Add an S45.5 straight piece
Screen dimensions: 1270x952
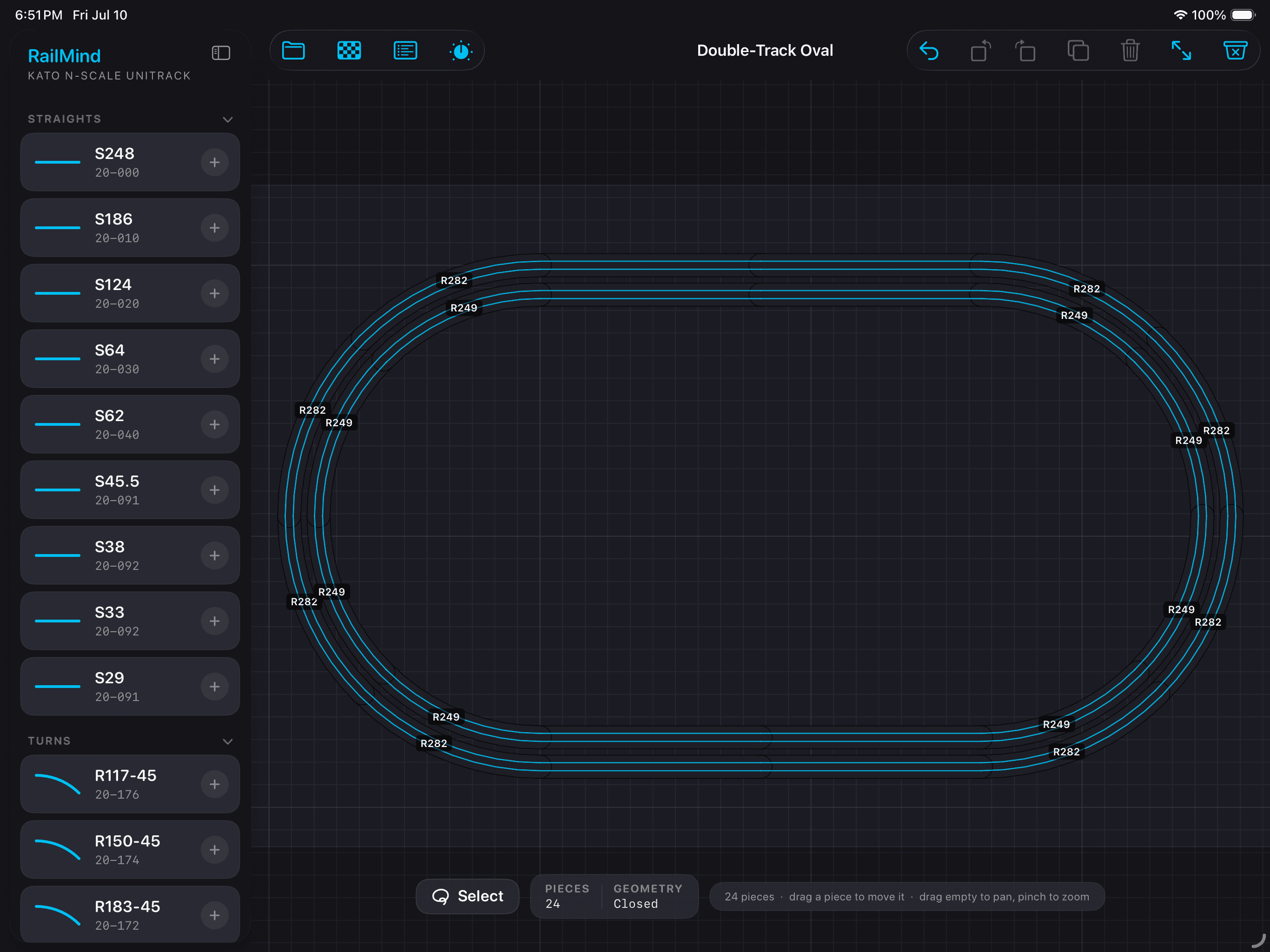coord(215,490)
